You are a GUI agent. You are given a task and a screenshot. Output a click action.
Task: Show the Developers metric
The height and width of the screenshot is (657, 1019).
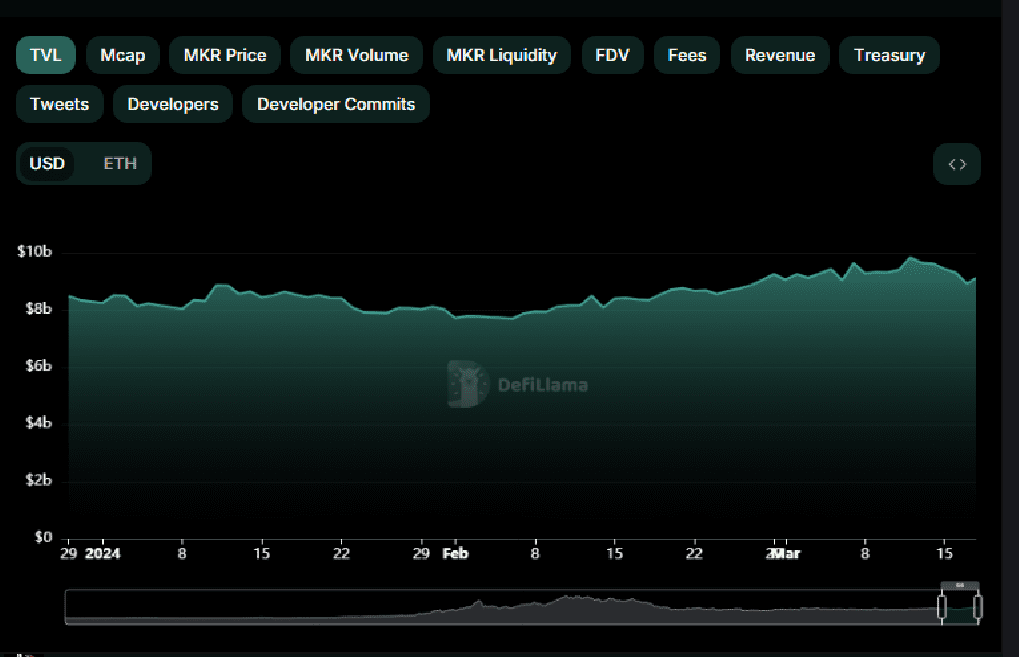(173, 104)
